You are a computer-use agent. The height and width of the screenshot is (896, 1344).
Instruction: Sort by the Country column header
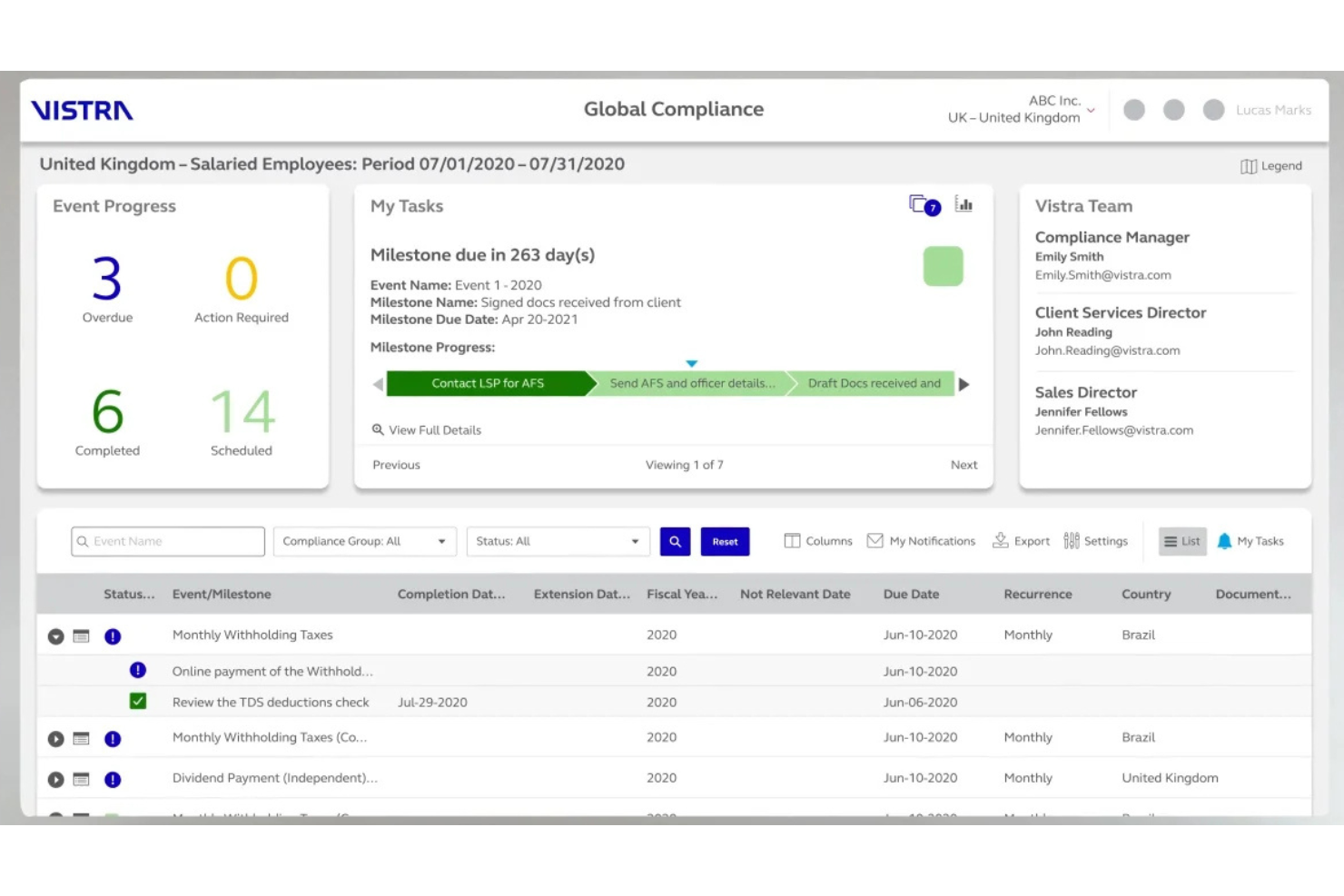click(1146, 594)
